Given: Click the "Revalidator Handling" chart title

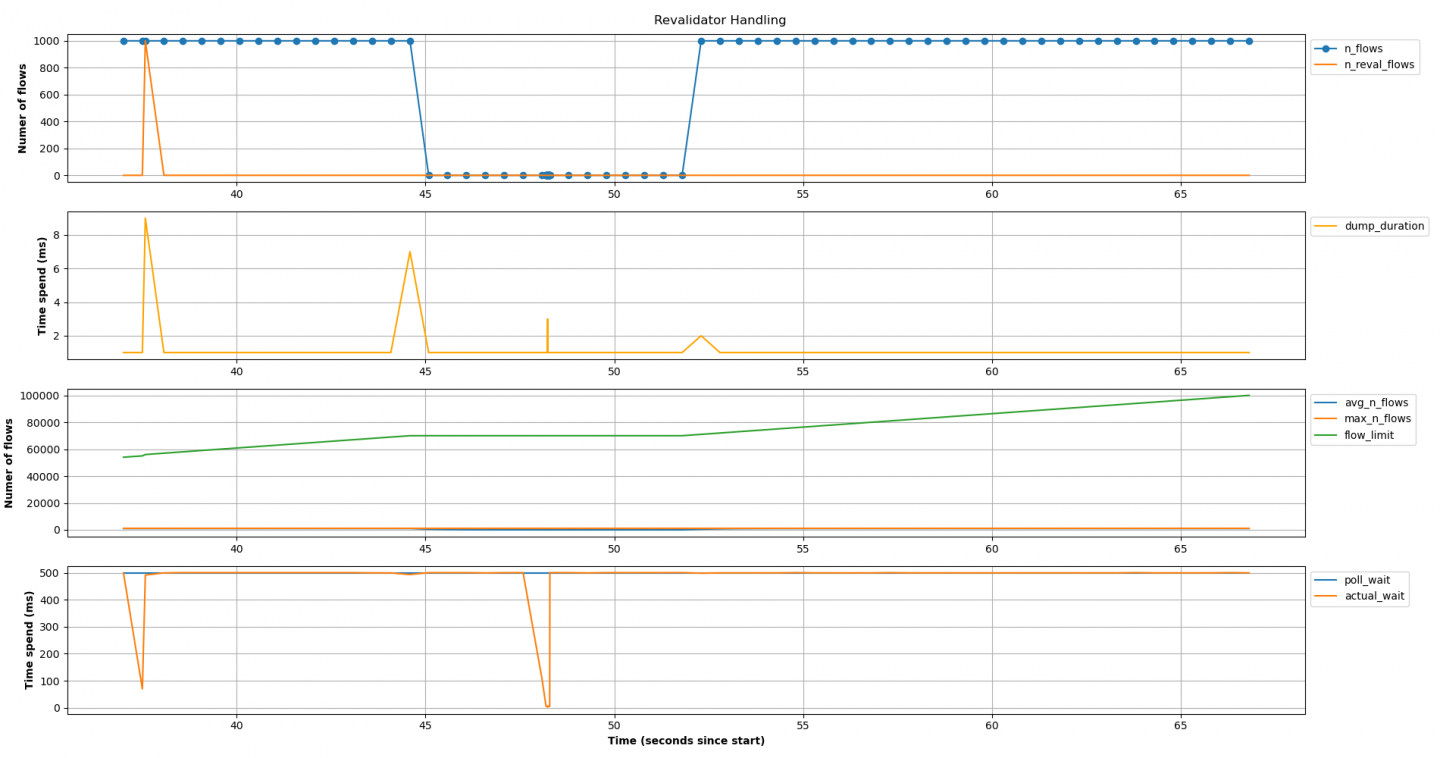Looking at the screenshot, I should coord(719,20).
